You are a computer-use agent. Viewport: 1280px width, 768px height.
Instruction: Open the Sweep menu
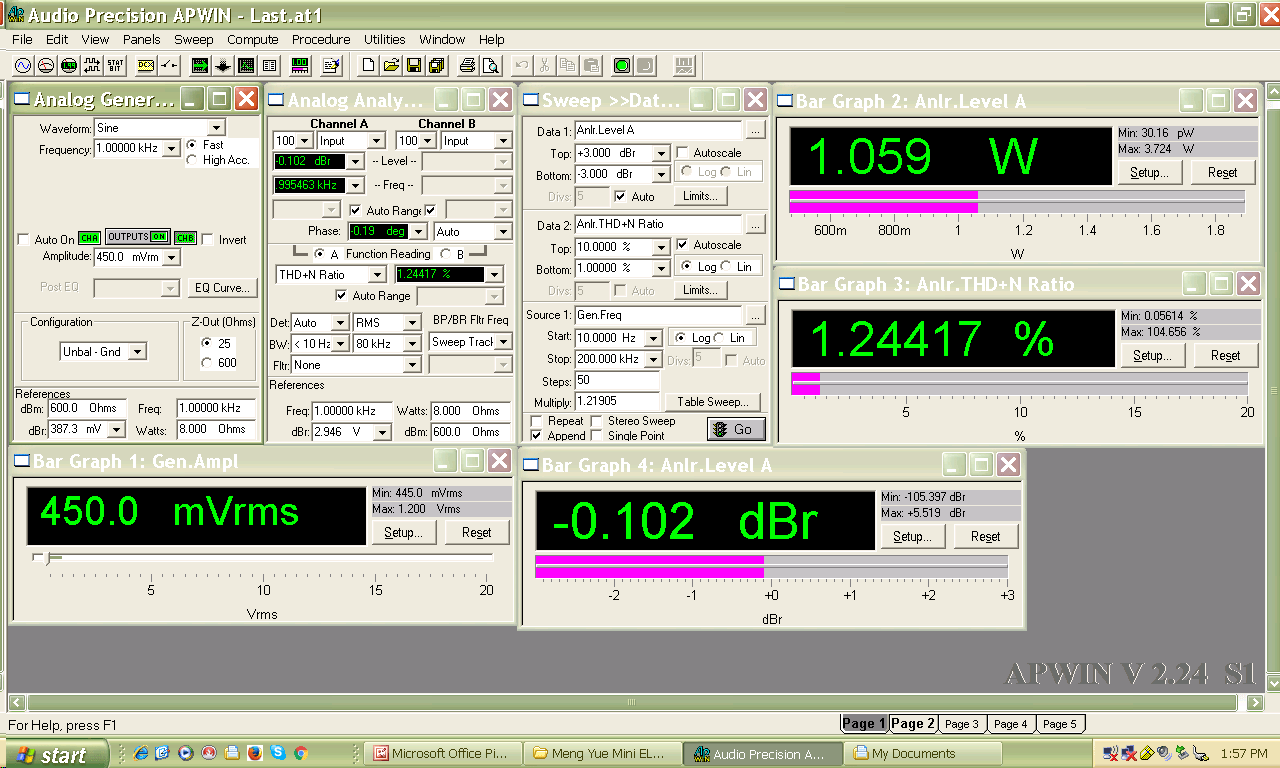point(194,39)
